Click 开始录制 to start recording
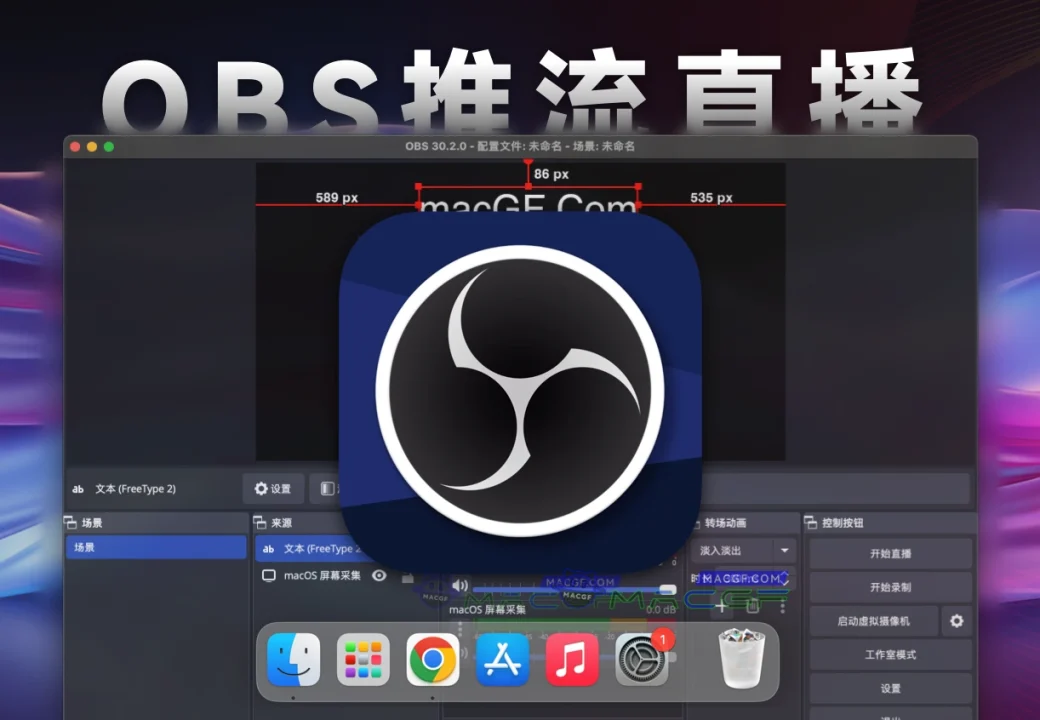 (x=889, y=589)
